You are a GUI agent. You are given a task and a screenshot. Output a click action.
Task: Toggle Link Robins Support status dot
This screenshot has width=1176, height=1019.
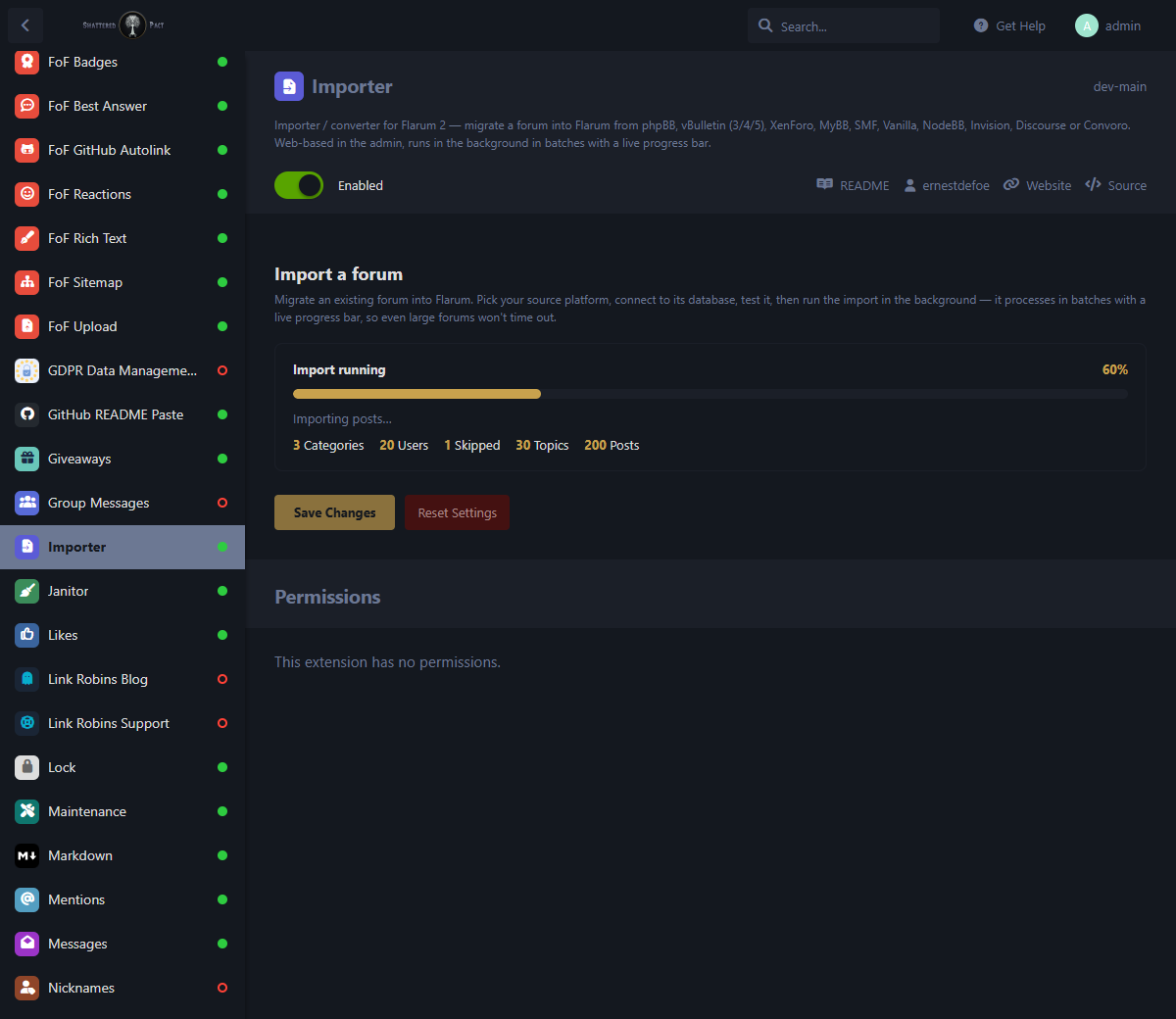(222, 723)
